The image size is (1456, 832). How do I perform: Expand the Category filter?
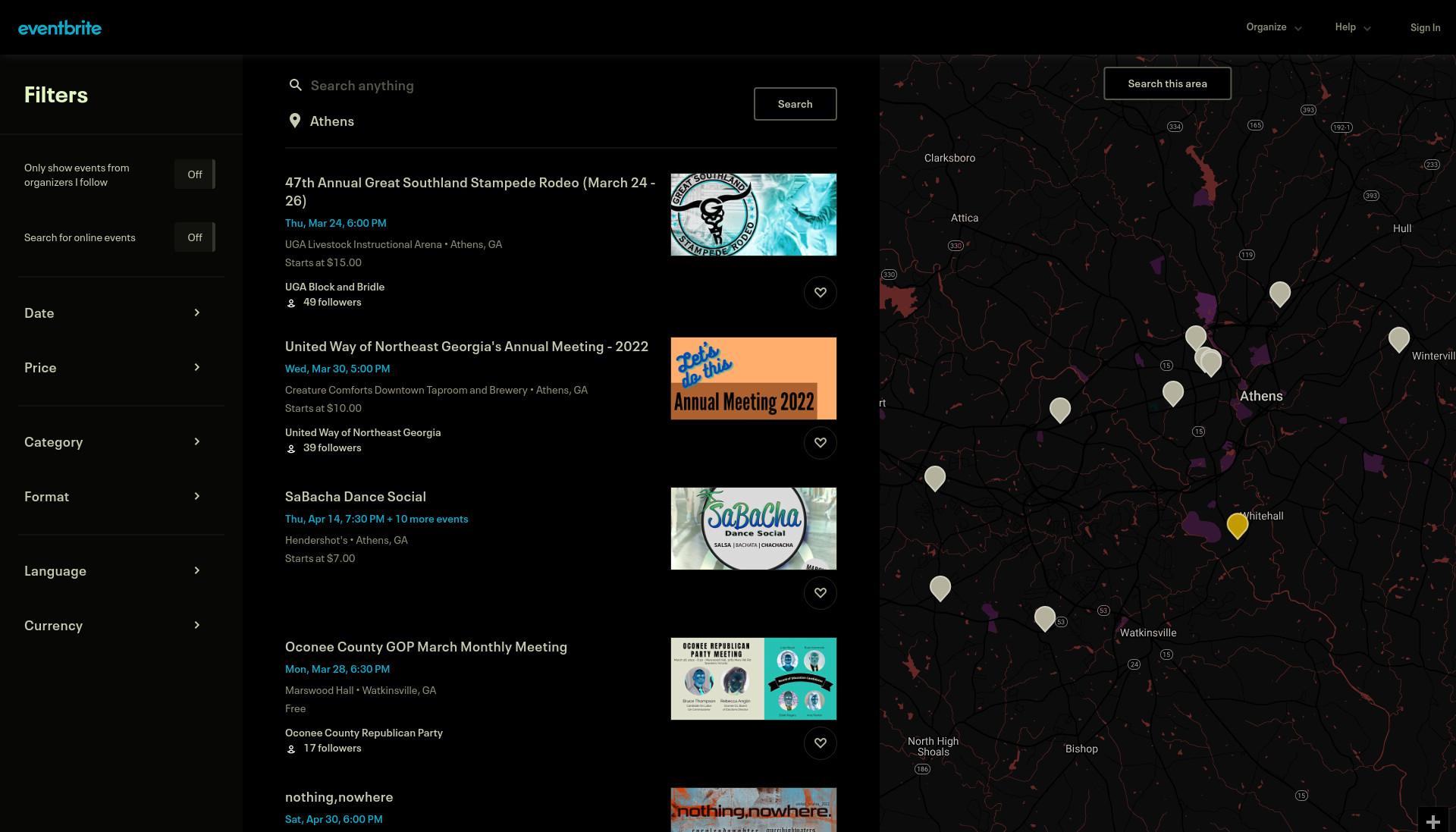(114, 442)
